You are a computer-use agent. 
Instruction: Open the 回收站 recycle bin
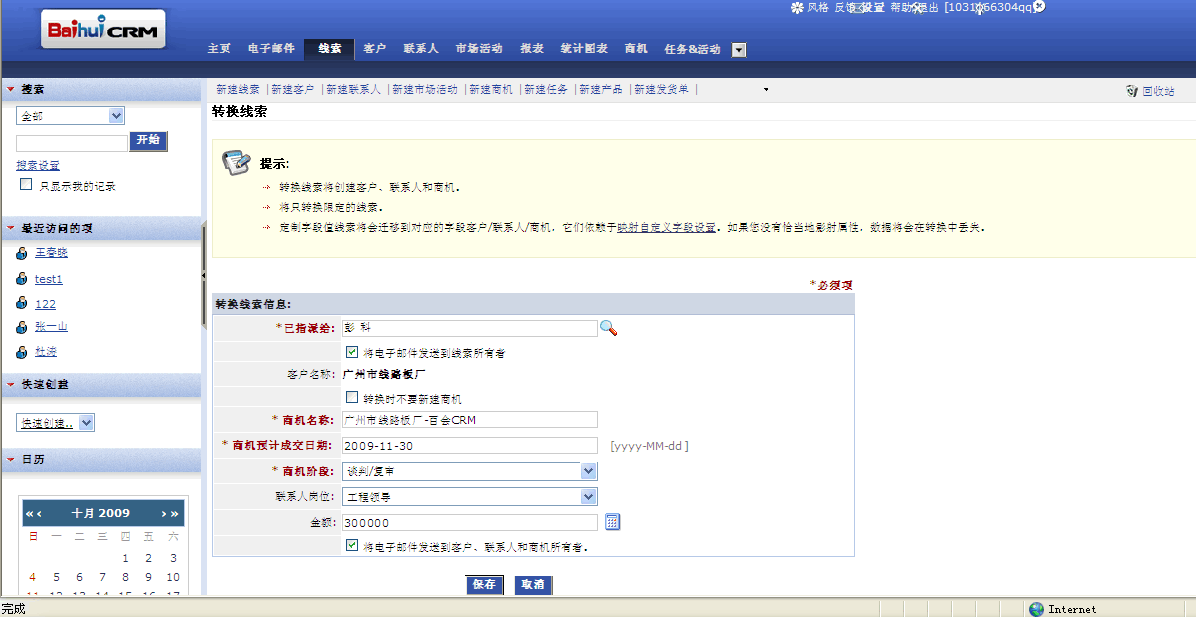pos(1150,91)
